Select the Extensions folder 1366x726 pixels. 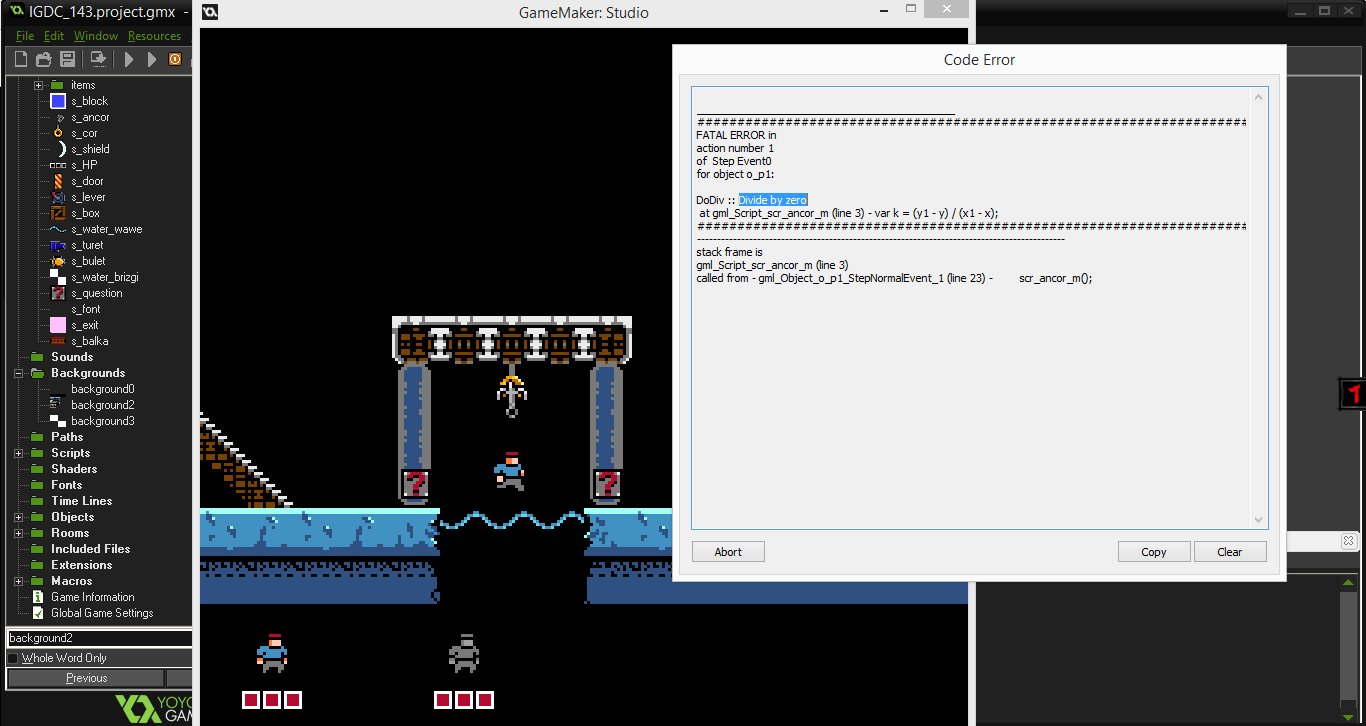(x=82, y=565)
